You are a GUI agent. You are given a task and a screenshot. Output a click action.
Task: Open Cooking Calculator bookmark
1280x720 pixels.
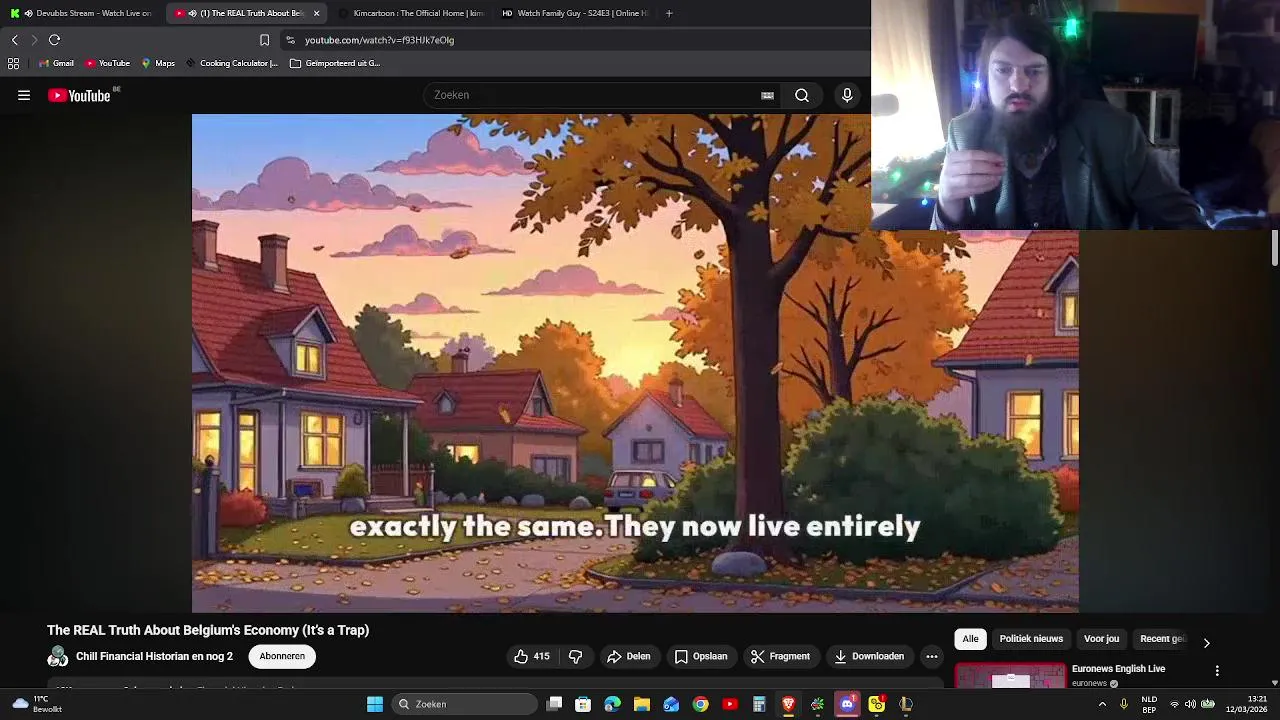[232, 63]
